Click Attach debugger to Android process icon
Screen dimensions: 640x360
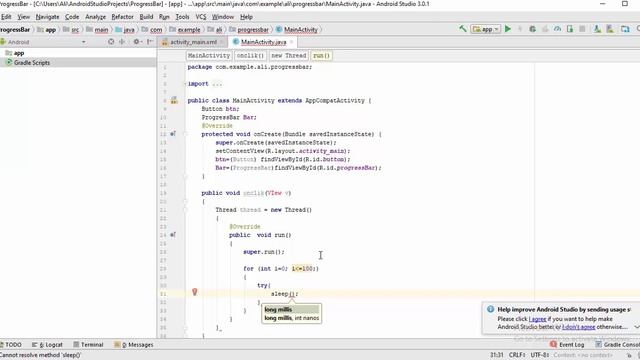[570, 29]
